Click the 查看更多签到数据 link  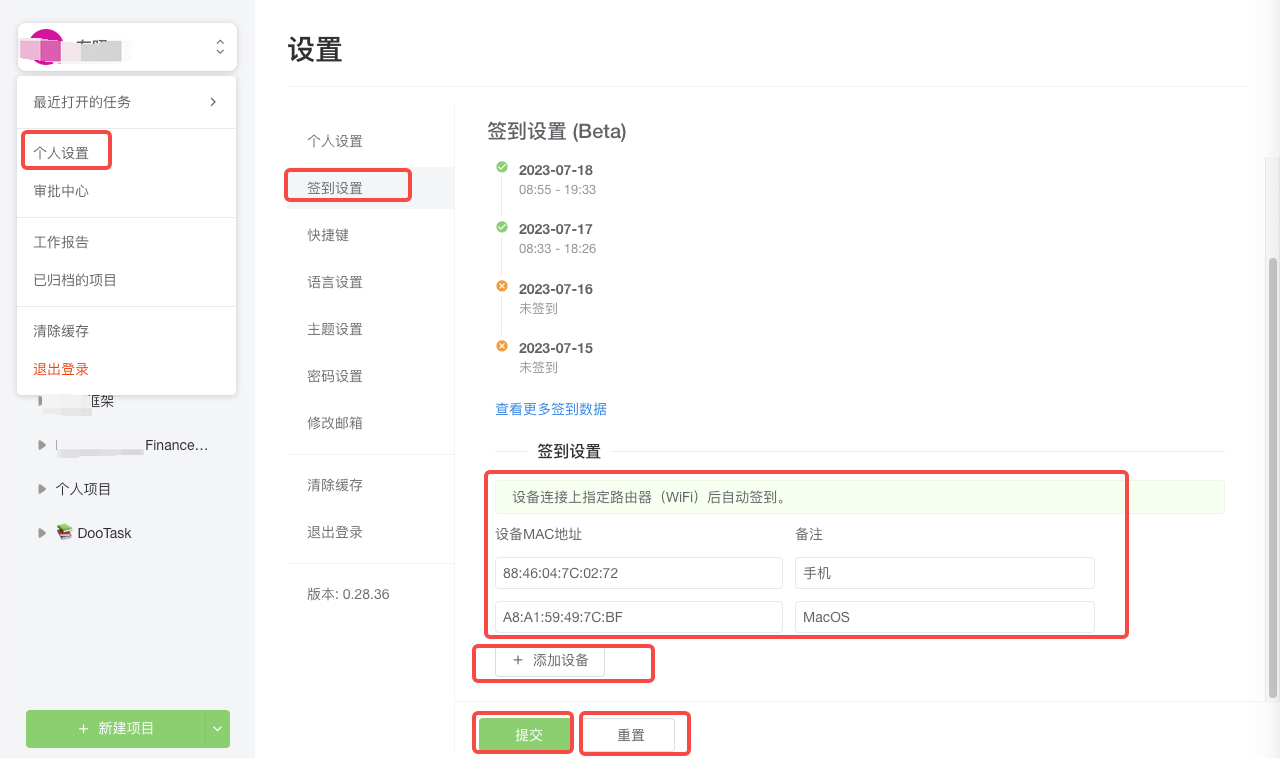click(551, 408)
